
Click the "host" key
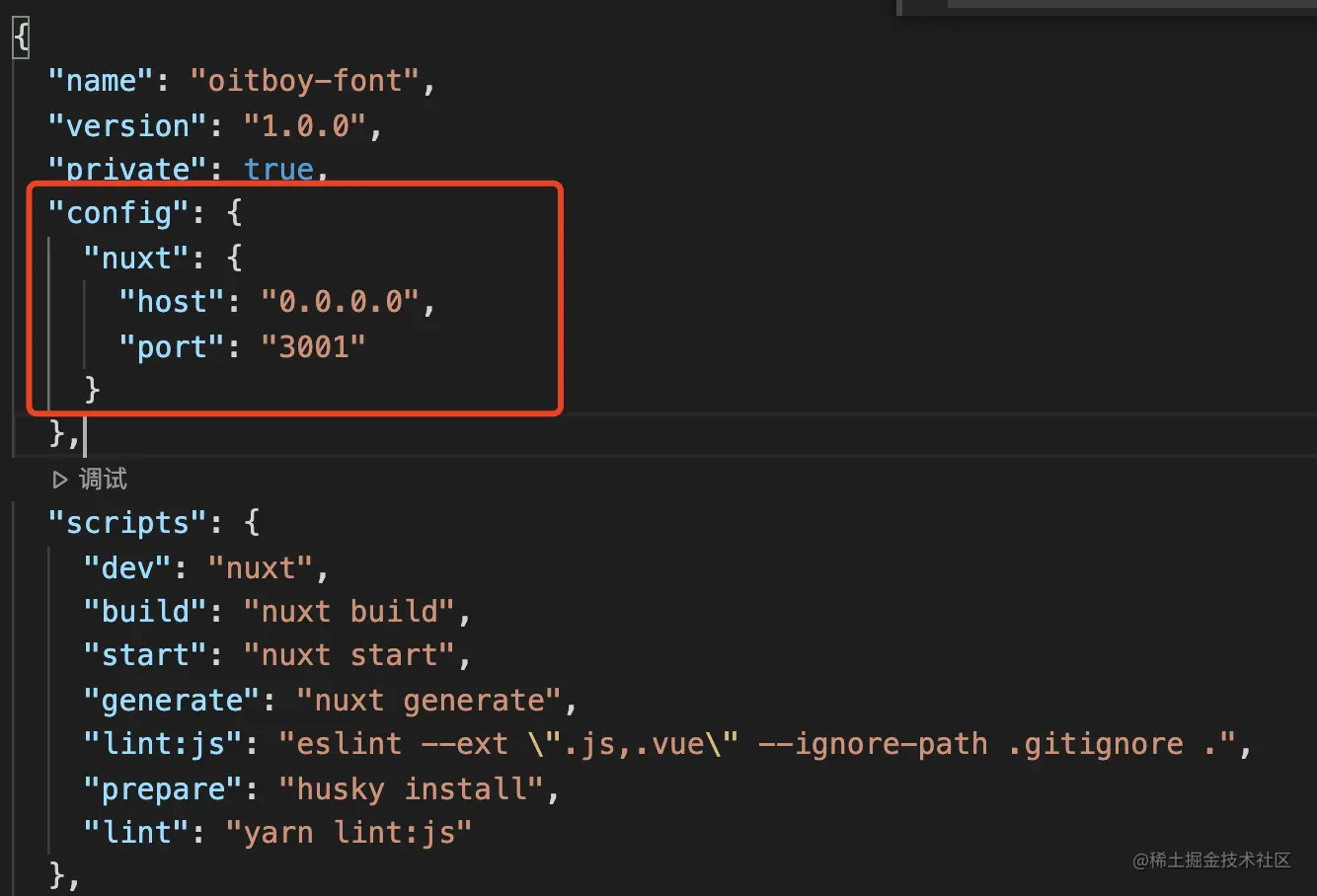coord(173,301)
